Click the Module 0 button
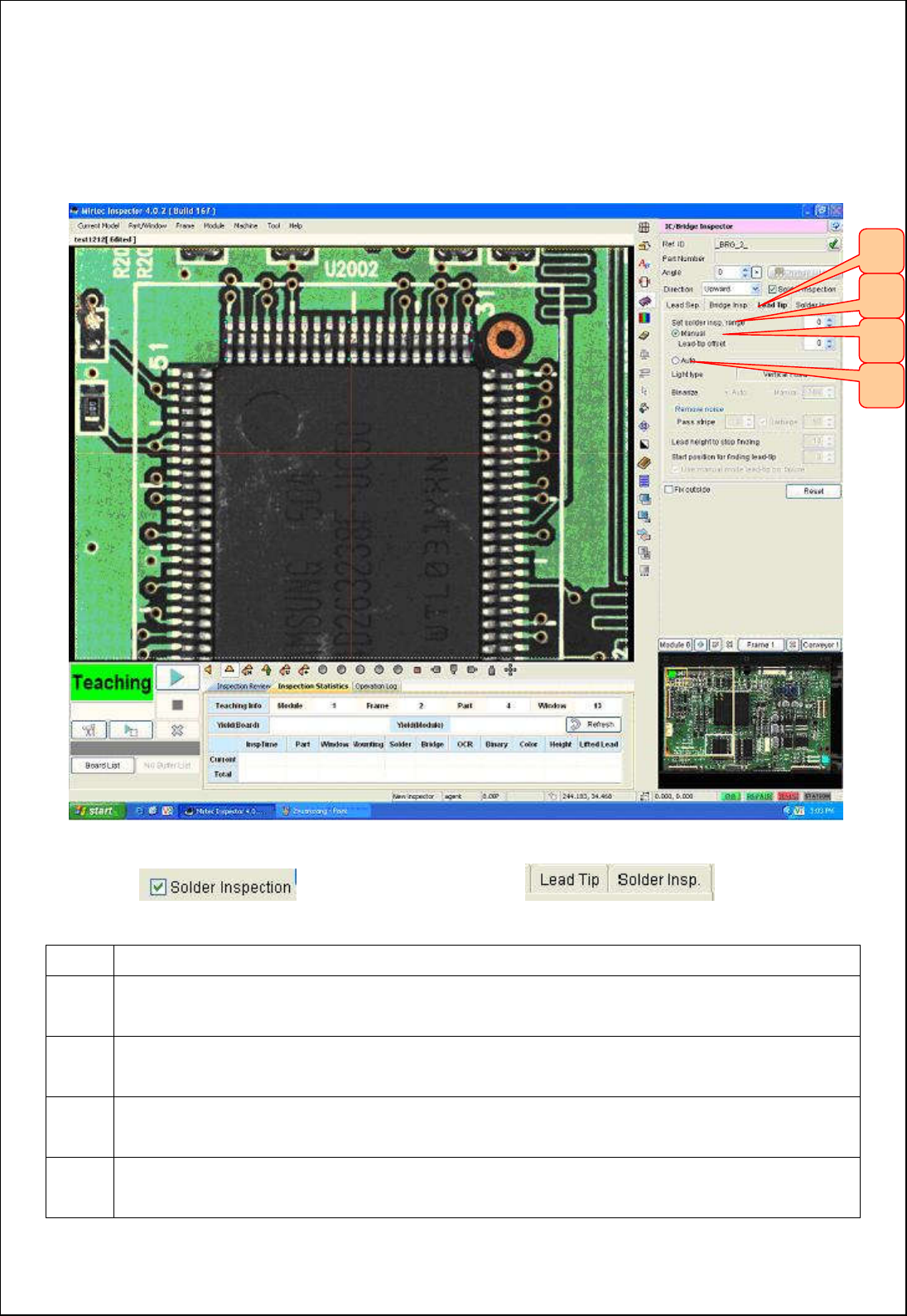The image size is (907, 1316). coord(675,644)
